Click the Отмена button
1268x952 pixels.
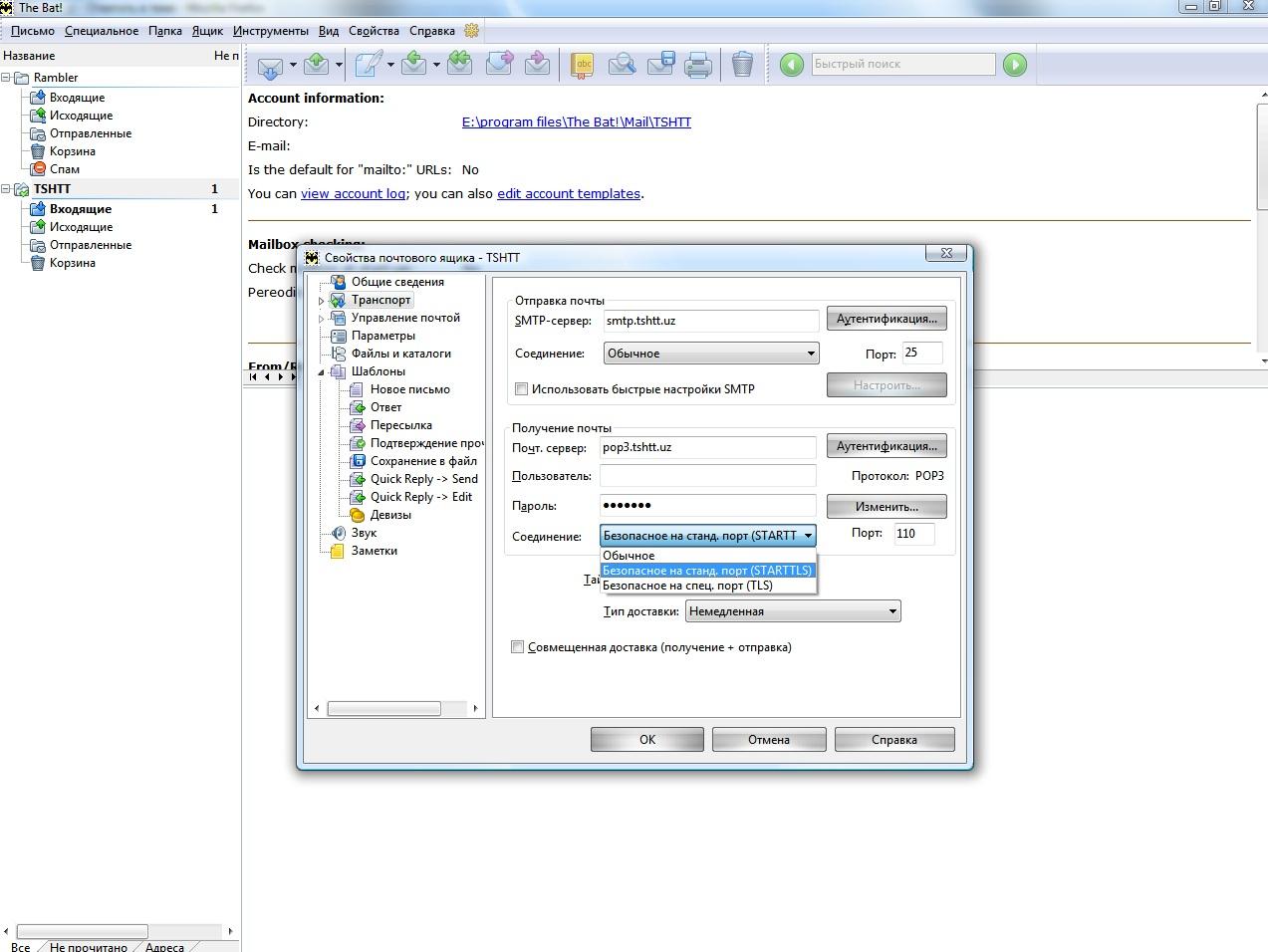(769, 740)
